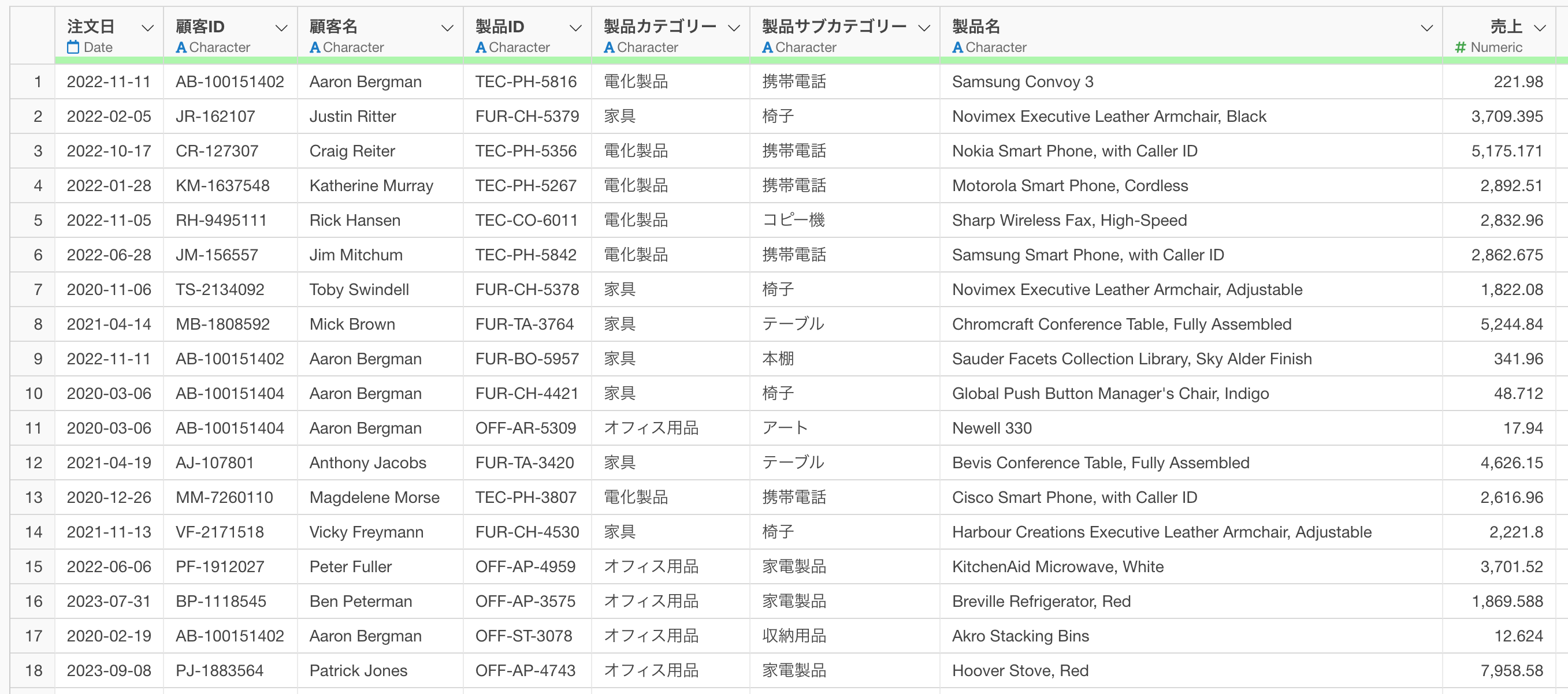Screen dimensions: 1568x694
Task: Open the 売上 column dropdown arrow
Action: [x=1540, y=27]
